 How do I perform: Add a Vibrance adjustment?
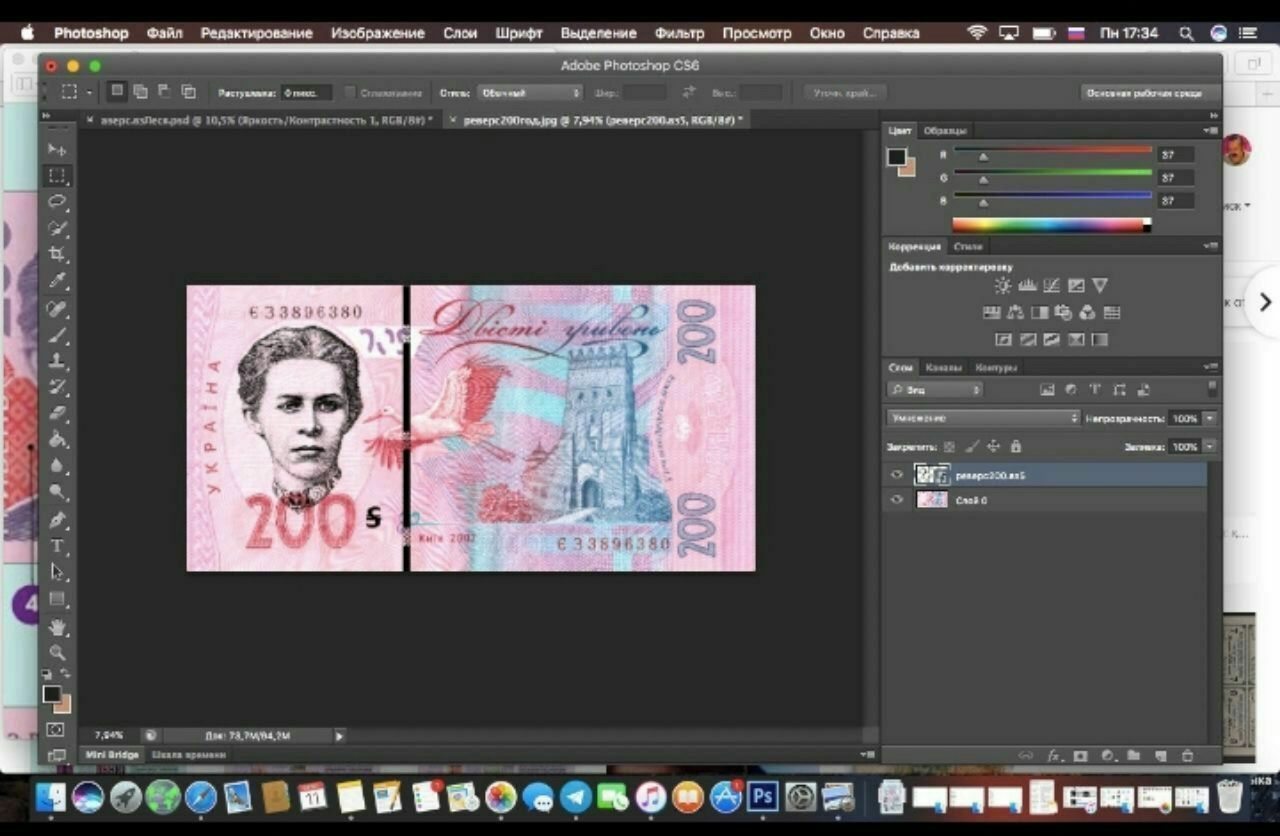pos(1100,286)
